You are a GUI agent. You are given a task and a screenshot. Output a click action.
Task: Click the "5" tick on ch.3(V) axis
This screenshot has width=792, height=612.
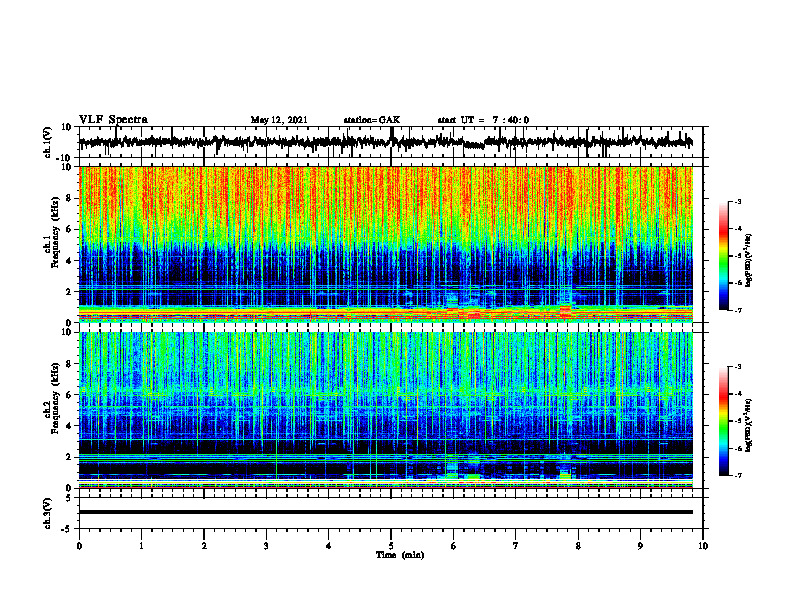pyautogui.click(x=69, y=498)
